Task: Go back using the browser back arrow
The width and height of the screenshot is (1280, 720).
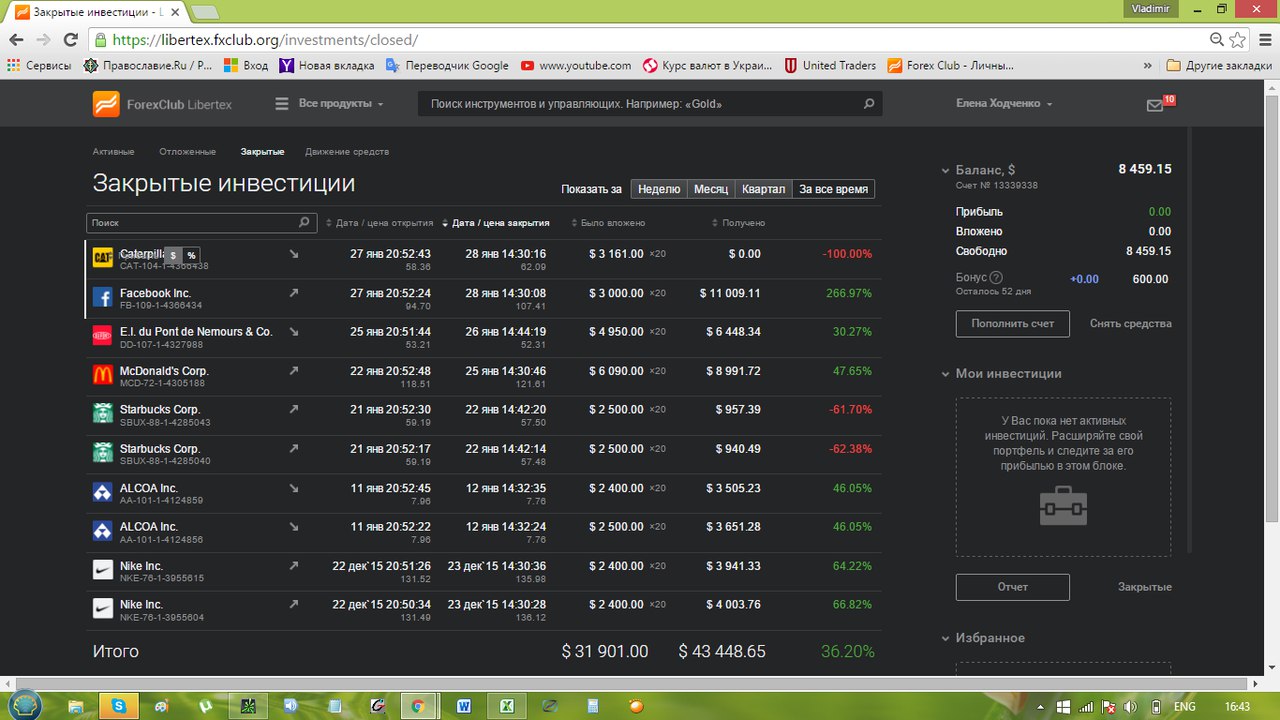Action: coord(16,40)
